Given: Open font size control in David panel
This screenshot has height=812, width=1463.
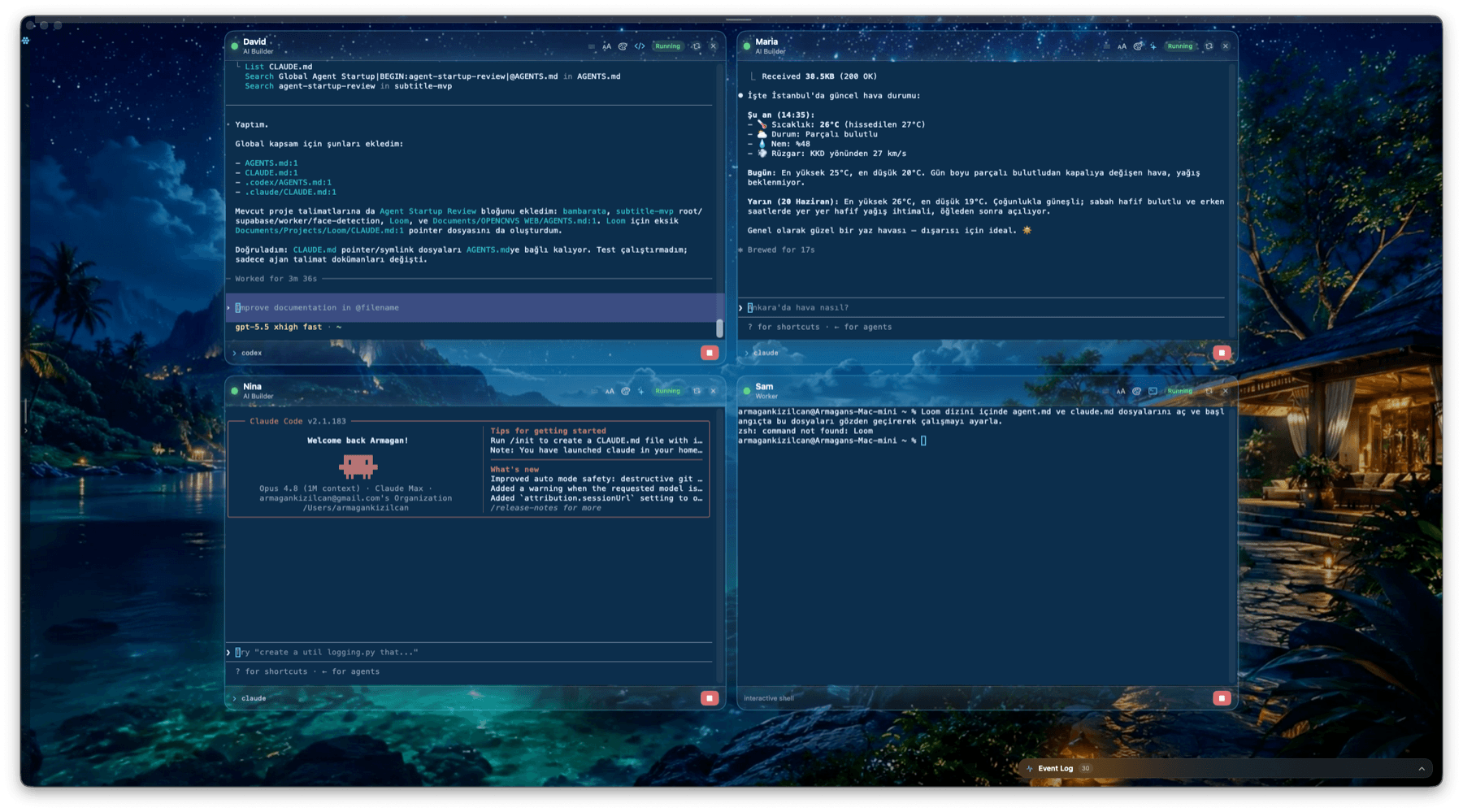Looking at the screenshot, I should point(607,46).
